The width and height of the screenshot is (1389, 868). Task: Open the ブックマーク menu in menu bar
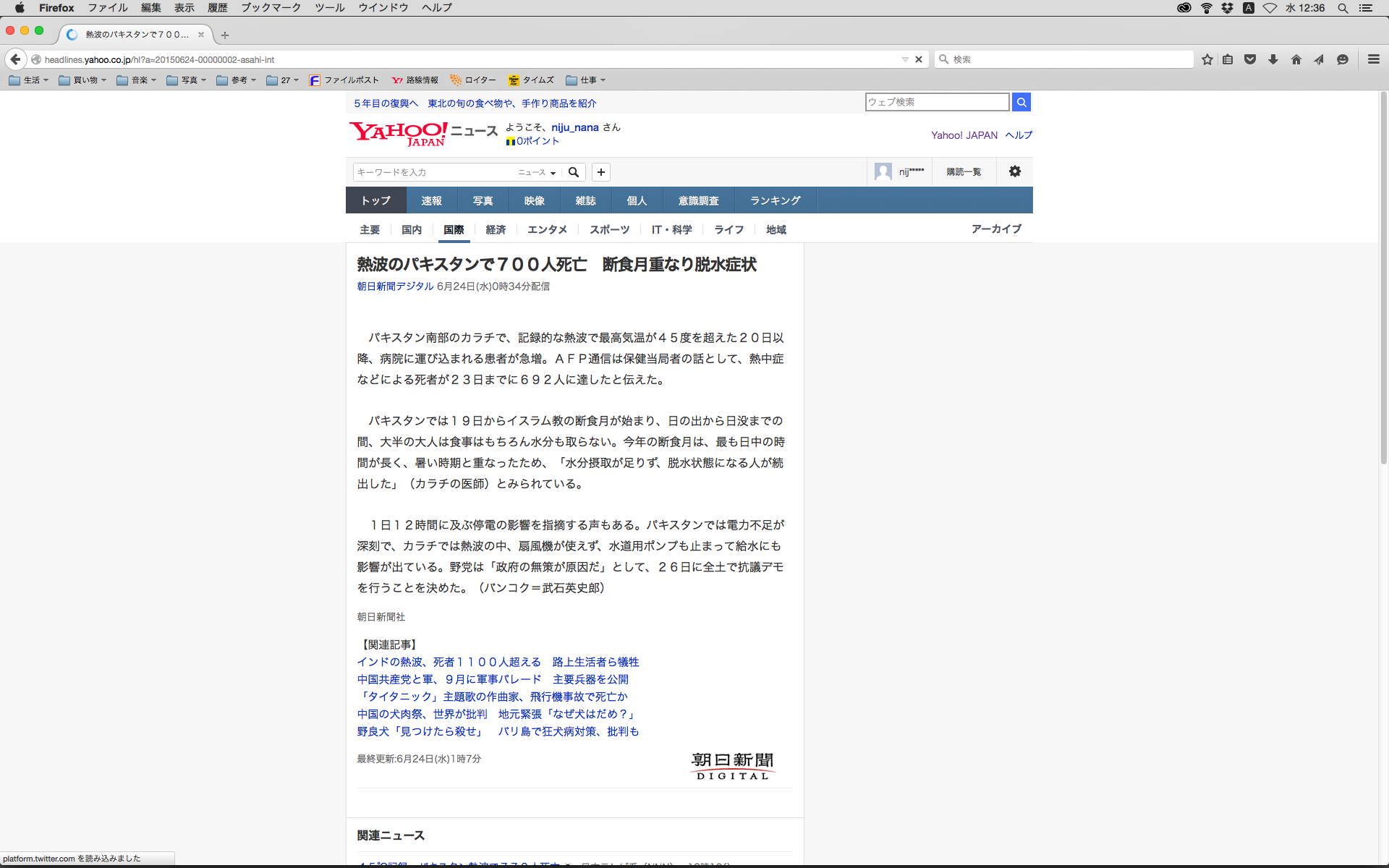pyautogui.click(x=271, y=8)
